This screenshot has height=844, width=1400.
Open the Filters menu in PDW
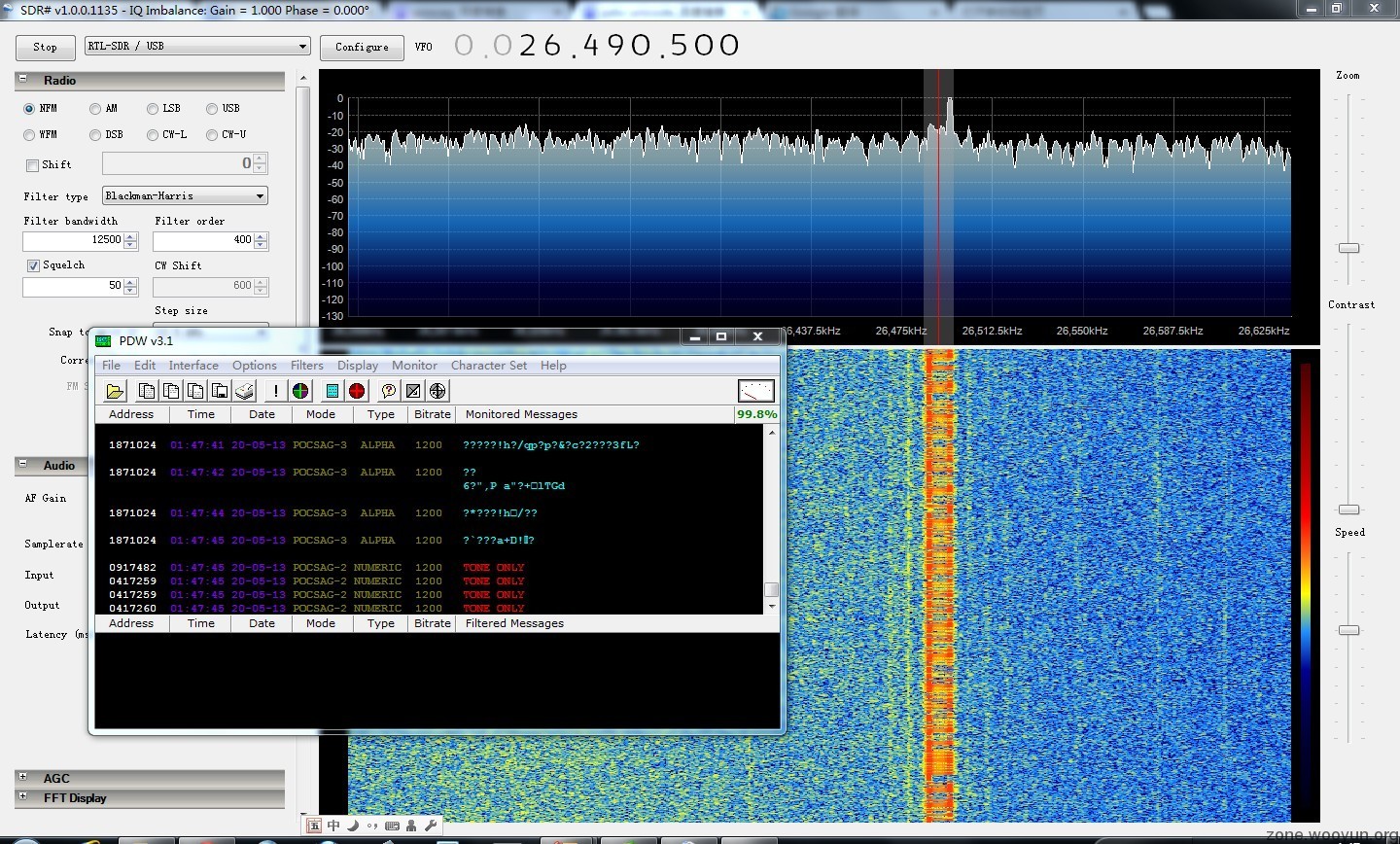point(306,366)
